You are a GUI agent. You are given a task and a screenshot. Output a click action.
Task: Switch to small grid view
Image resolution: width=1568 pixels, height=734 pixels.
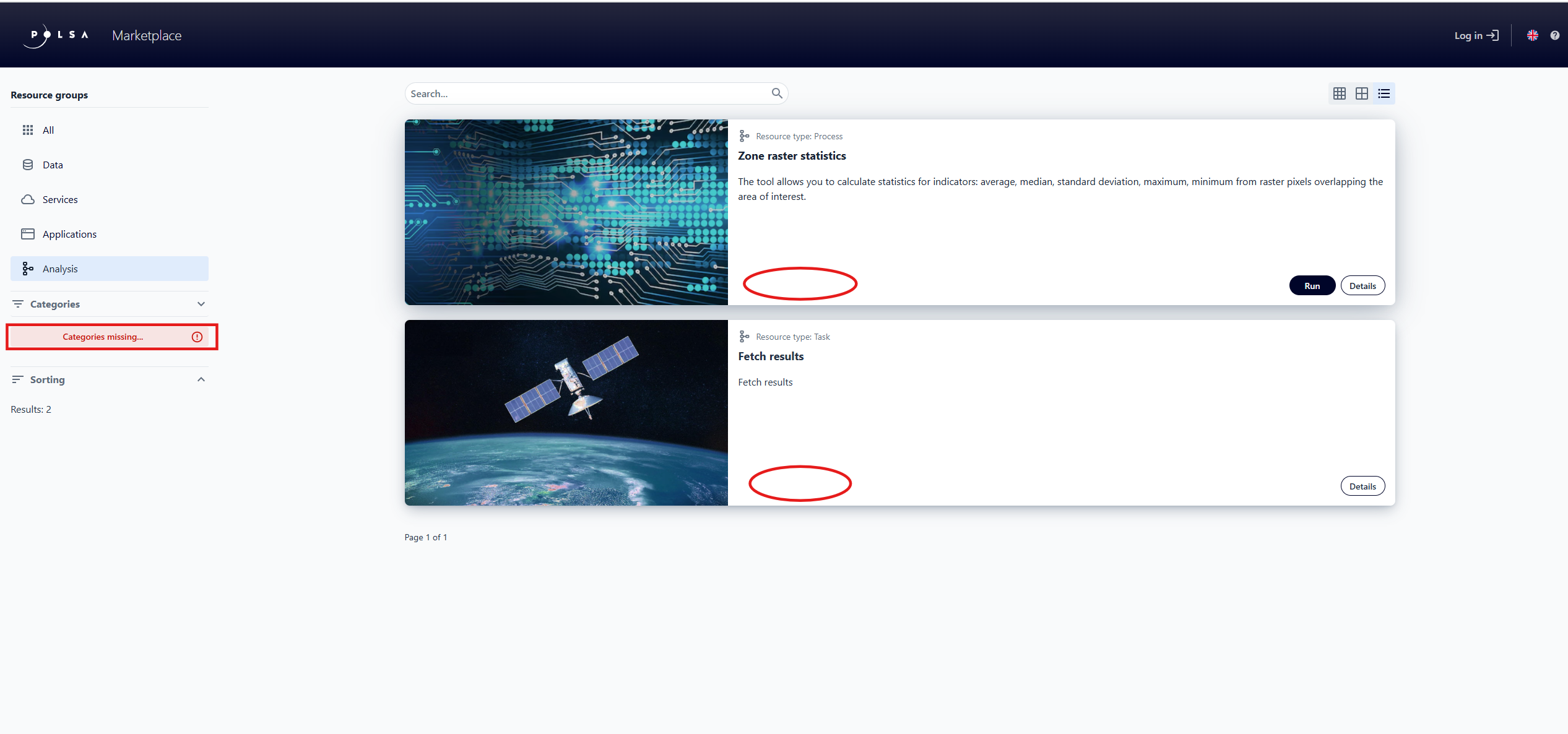click(x=1339, y=93)
